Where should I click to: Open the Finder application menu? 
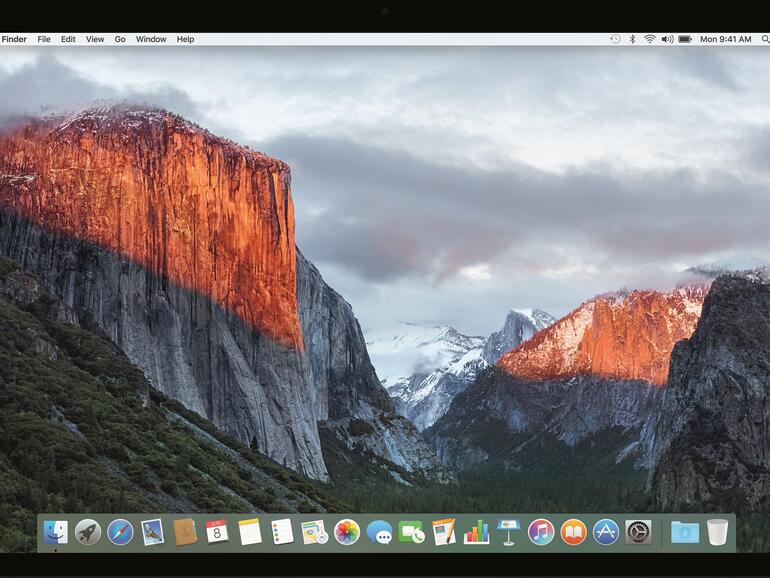(14, 39)
